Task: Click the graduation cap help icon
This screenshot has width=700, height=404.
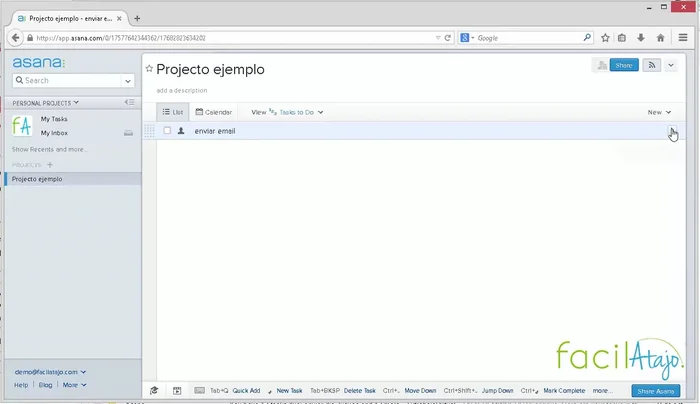Action: pyautogui.click(x=154, y=391)
